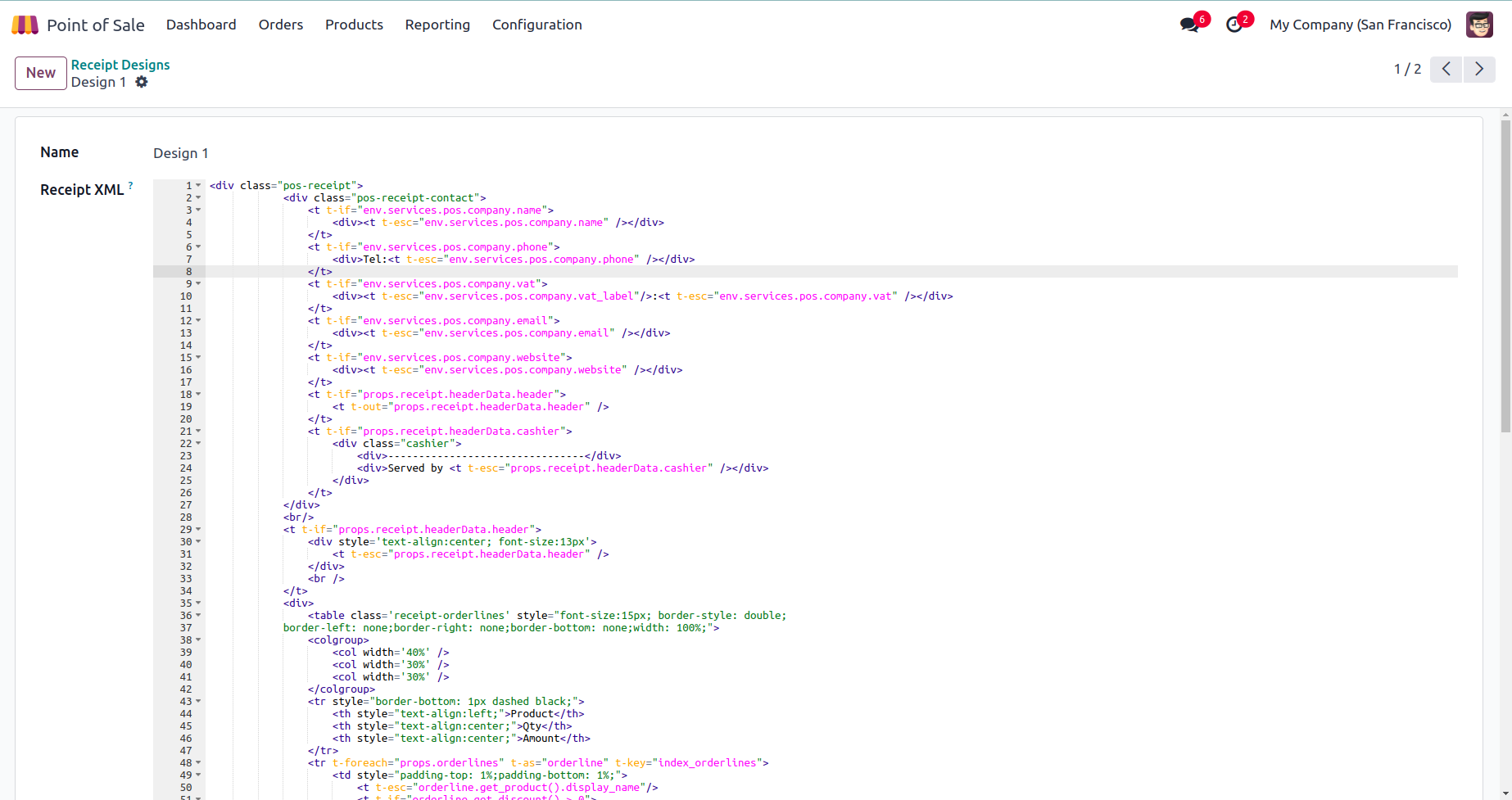The height and width of the screenshot is (800, 1512).
Task: Collapse the fold arrow on line 21
Action: click(198, 432)
